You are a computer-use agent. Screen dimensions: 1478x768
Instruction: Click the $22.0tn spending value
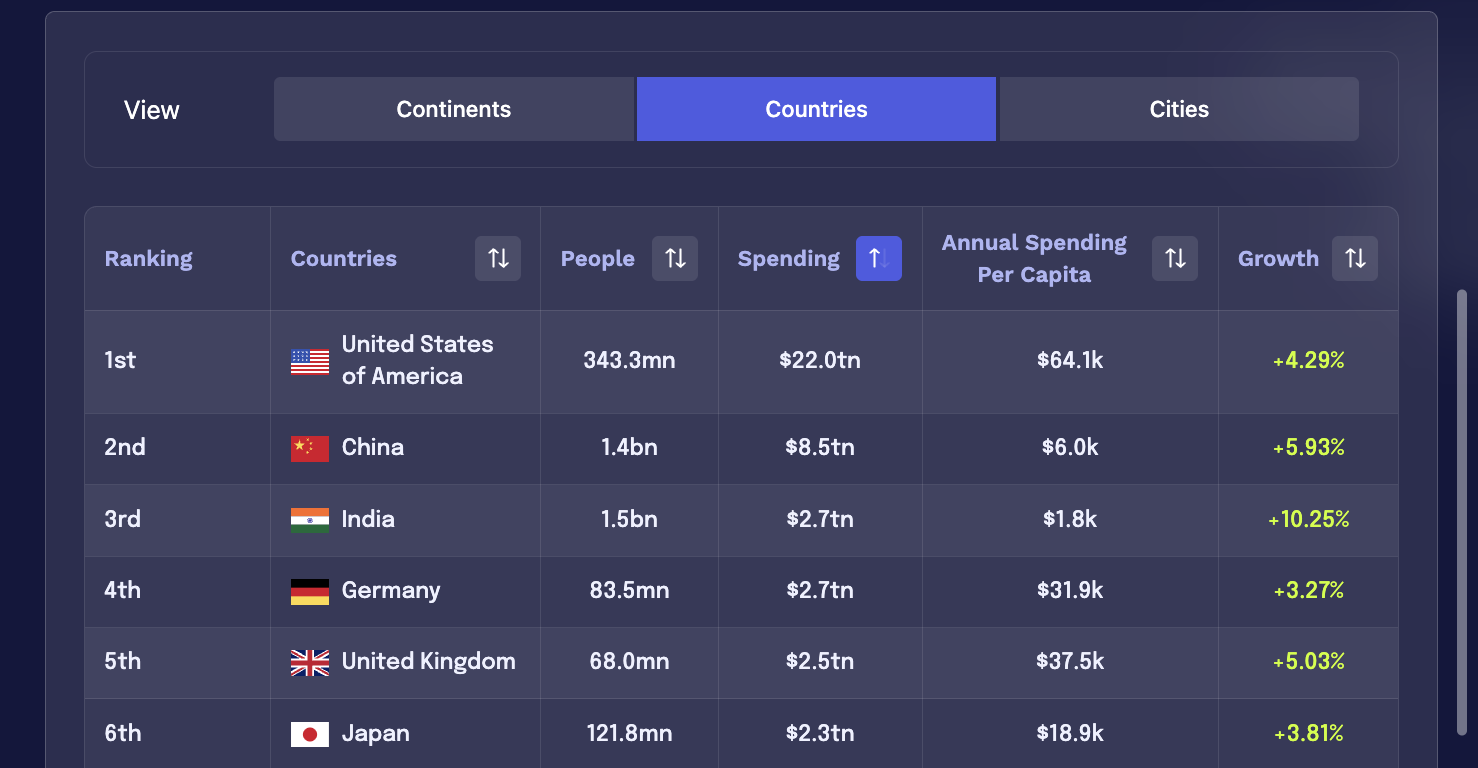(x=820, y=360)
